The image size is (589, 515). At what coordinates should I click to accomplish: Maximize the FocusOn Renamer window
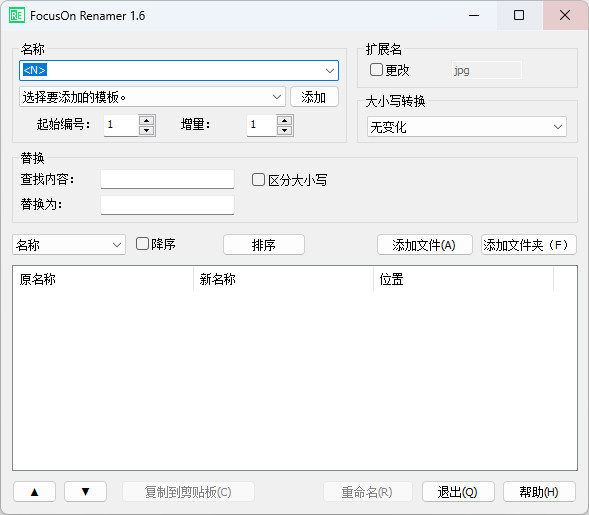pyautogui.click(x=519, y=15)
